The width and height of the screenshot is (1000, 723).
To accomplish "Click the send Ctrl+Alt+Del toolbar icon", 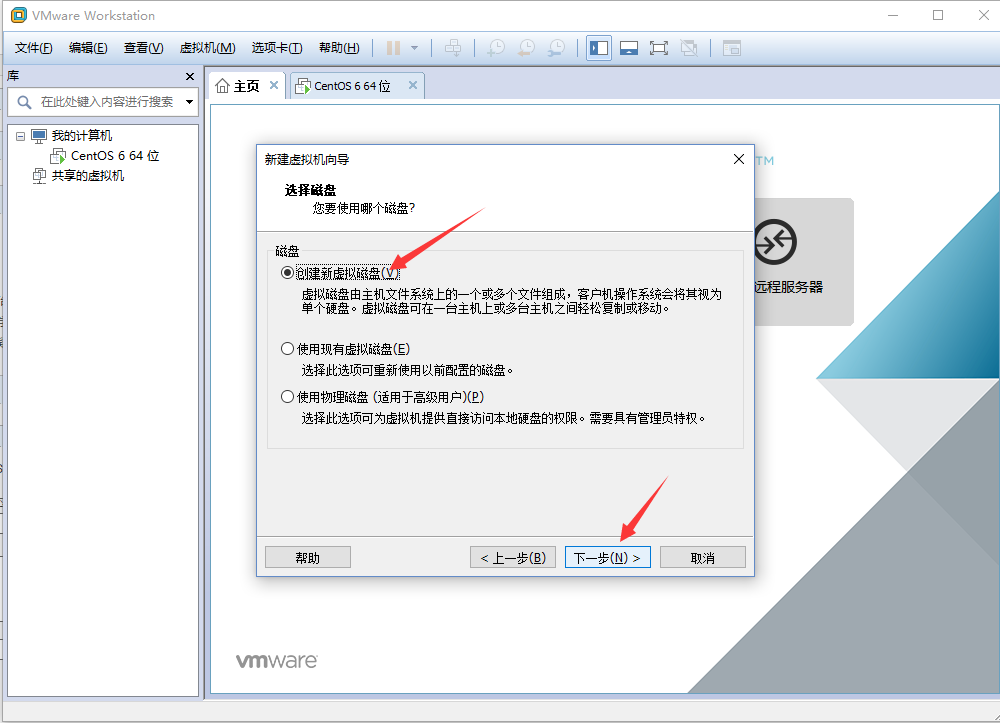I will (453, 48).
